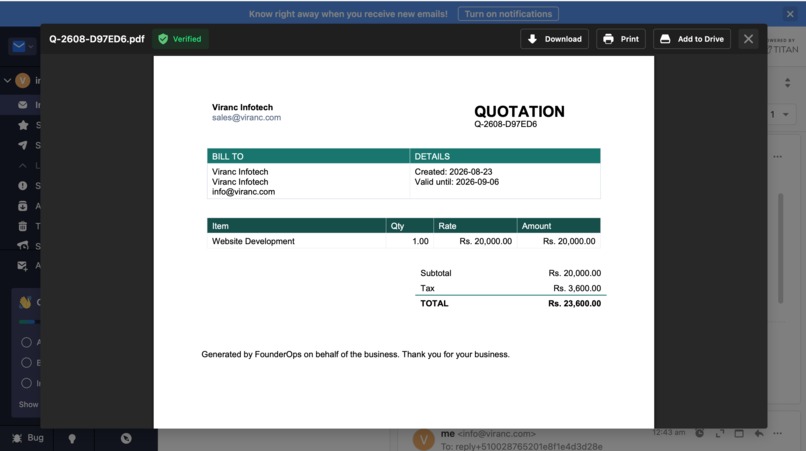Click the mail pane vertical scrollbar
806x451 pixels.
click(780, 249)
